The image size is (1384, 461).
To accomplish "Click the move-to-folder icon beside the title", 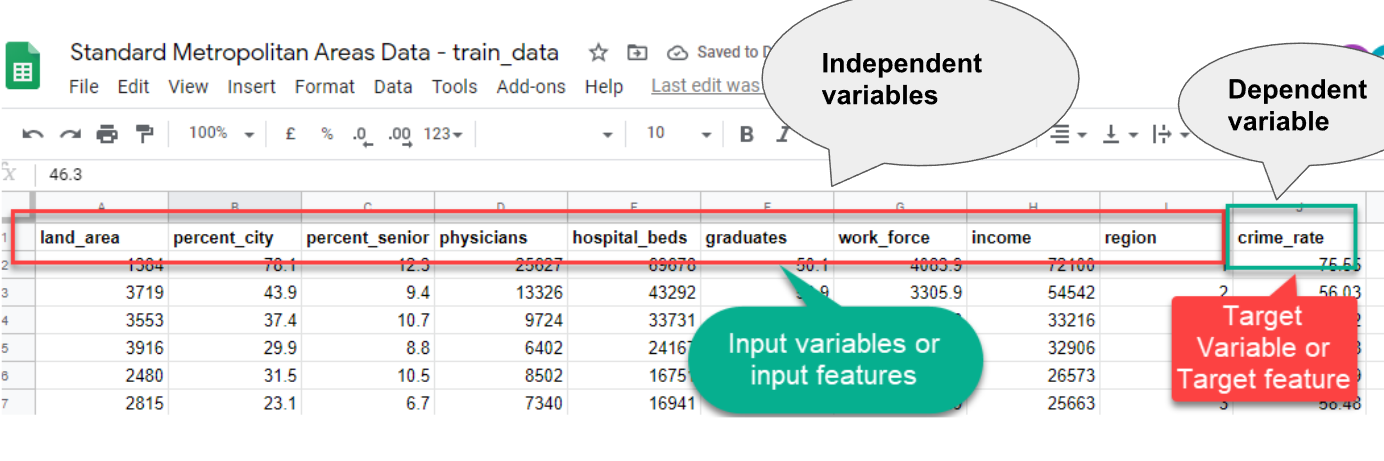I will (x=637, y=52).
